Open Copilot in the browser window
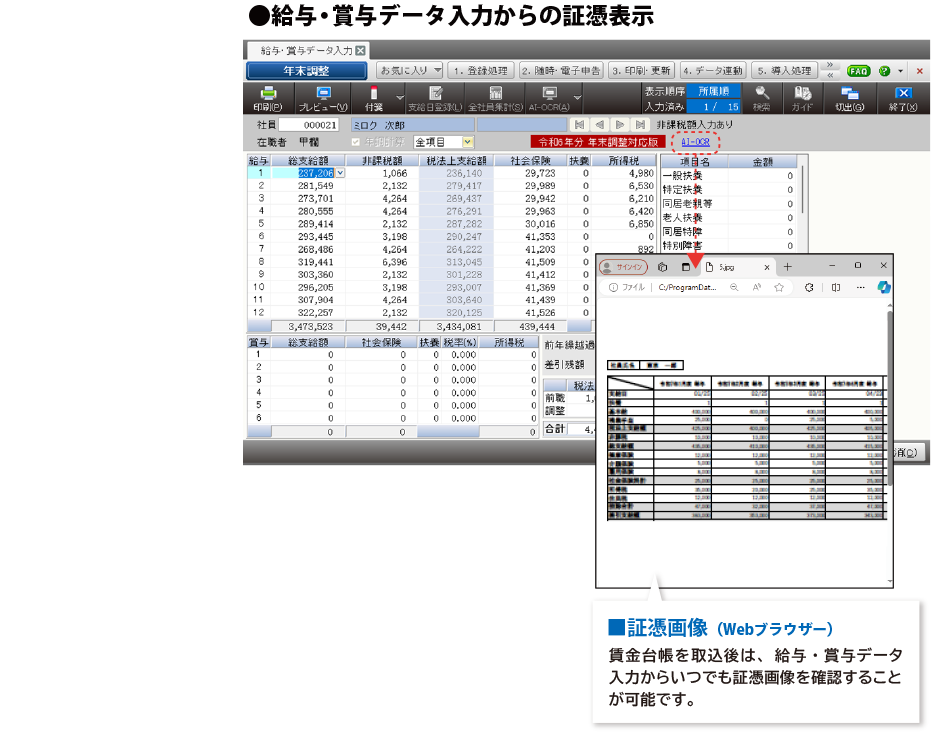949x733 pixels. coord(882,287)
